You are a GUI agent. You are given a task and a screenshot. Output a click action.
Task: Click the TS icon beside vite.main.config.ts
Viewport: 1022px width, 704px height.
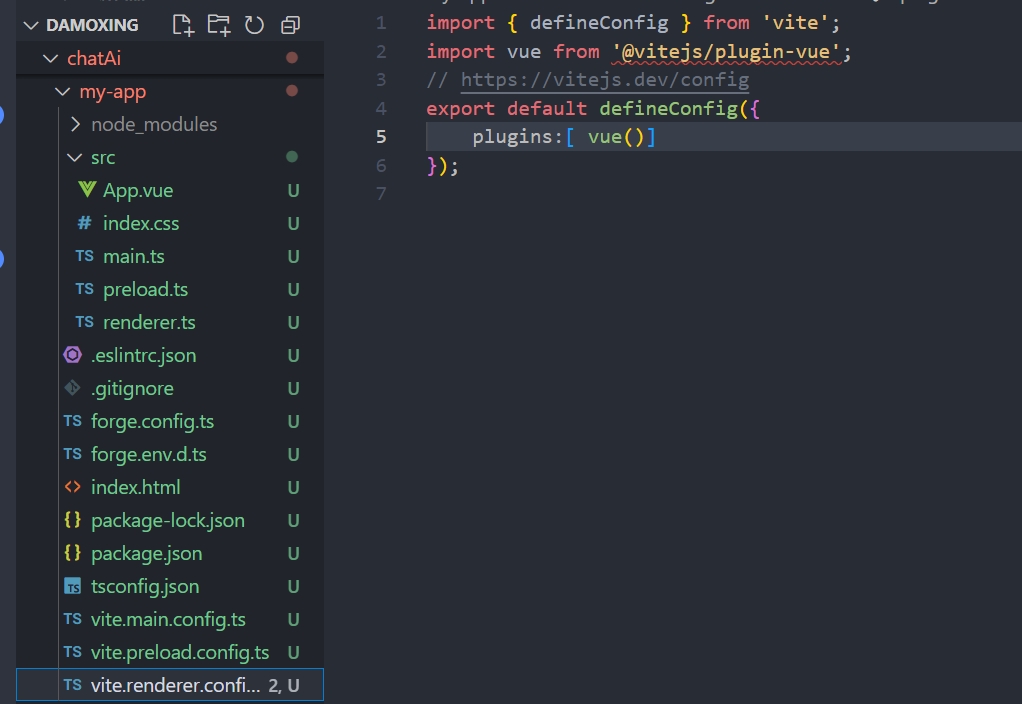(73, 619)
